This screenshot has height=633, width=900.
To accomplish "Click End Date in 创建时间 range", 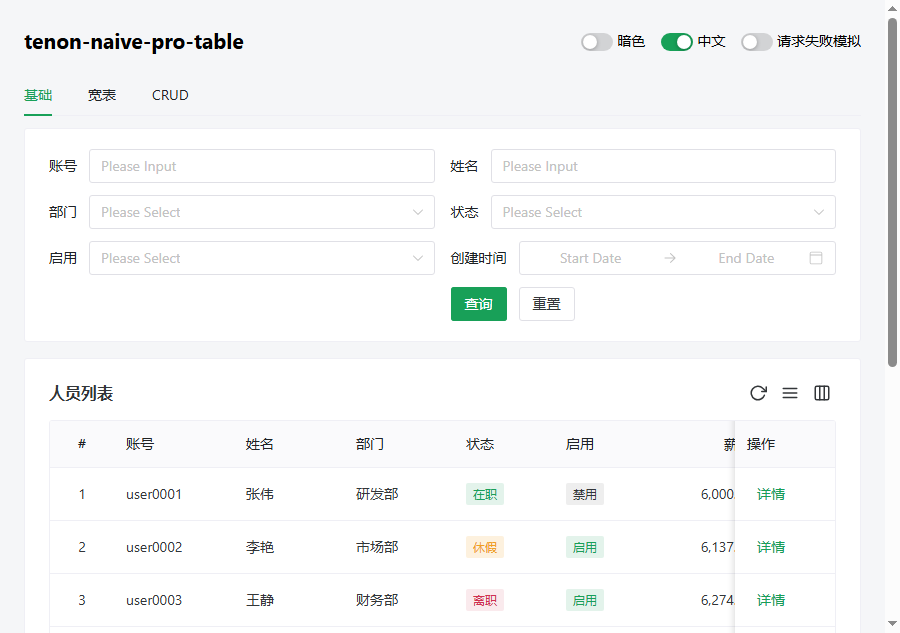I will point(746,258).
